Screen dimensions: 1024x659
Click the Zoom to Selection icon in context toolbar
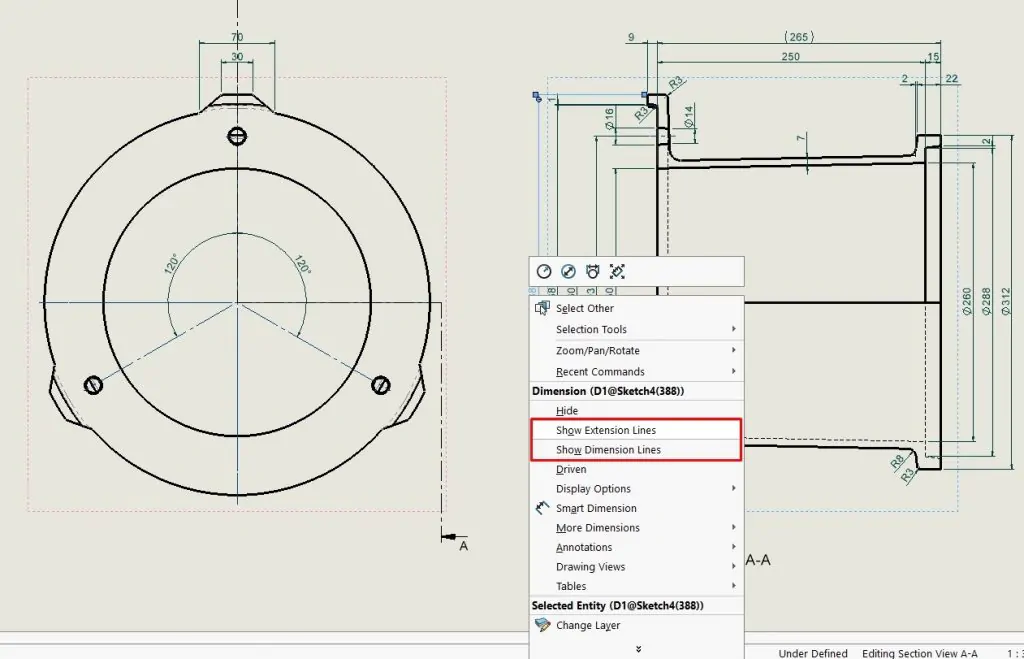coord(617,272)
